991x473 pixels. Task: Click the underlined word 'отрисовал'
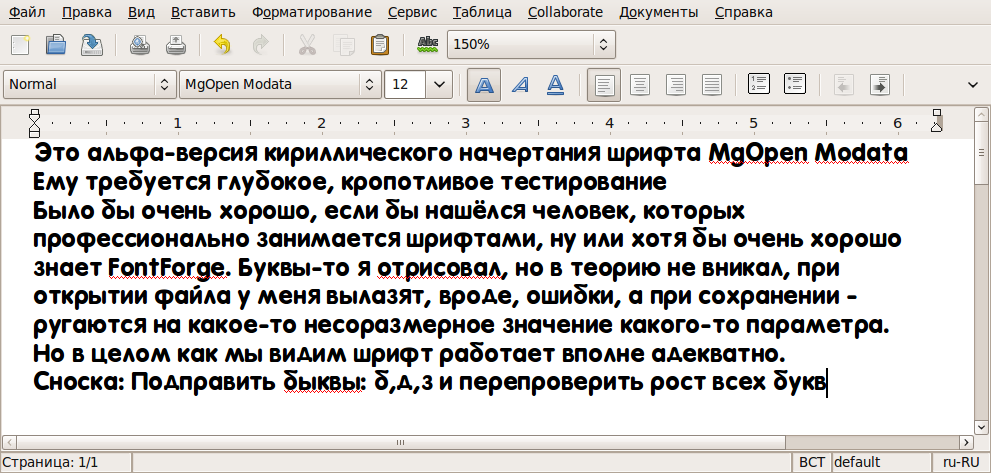coord(440,269)
